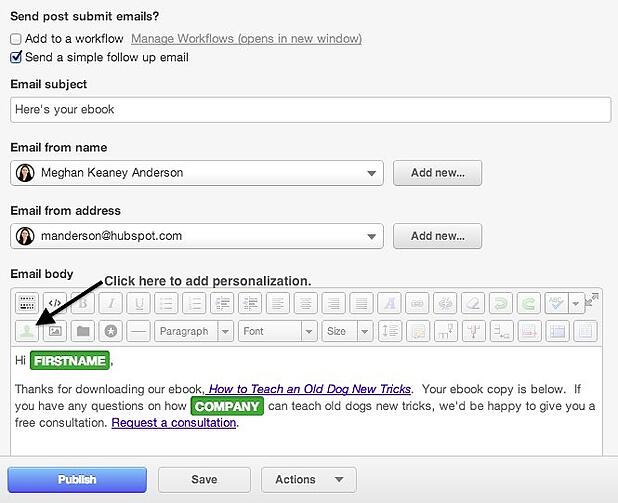The image size is (618, 503).
Task: Open the Actions menu button
Action: point(308,480)
